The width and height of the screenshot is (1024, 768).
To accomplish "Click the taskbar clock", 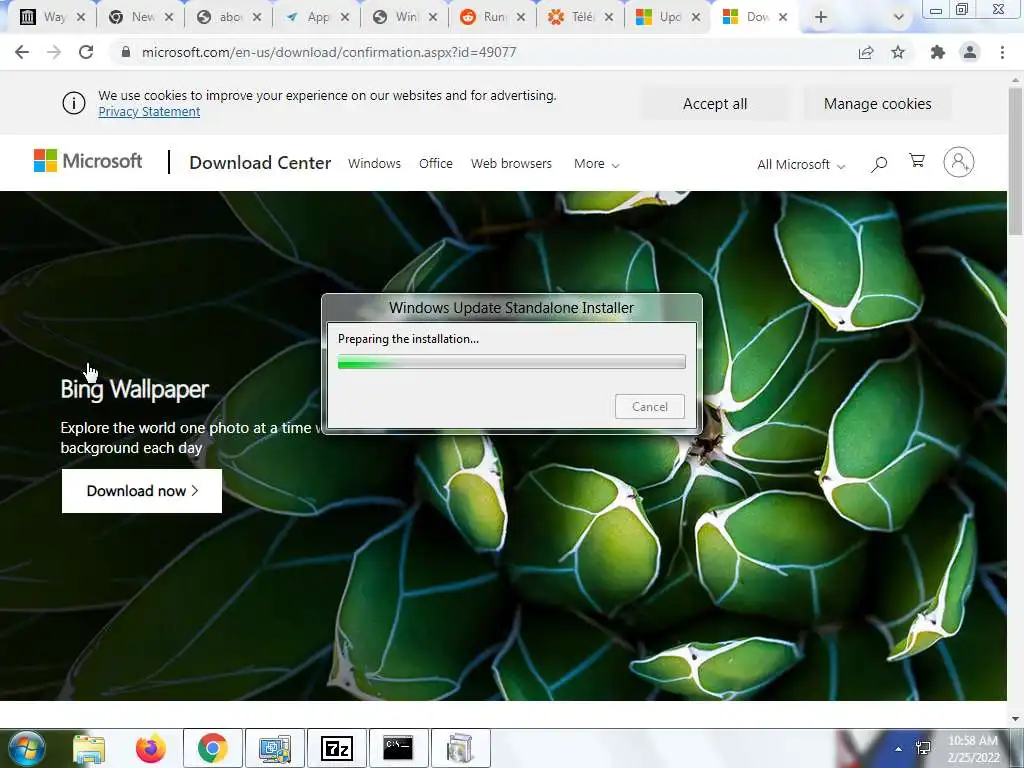I will pyautogui.click(x=973, y=749).
